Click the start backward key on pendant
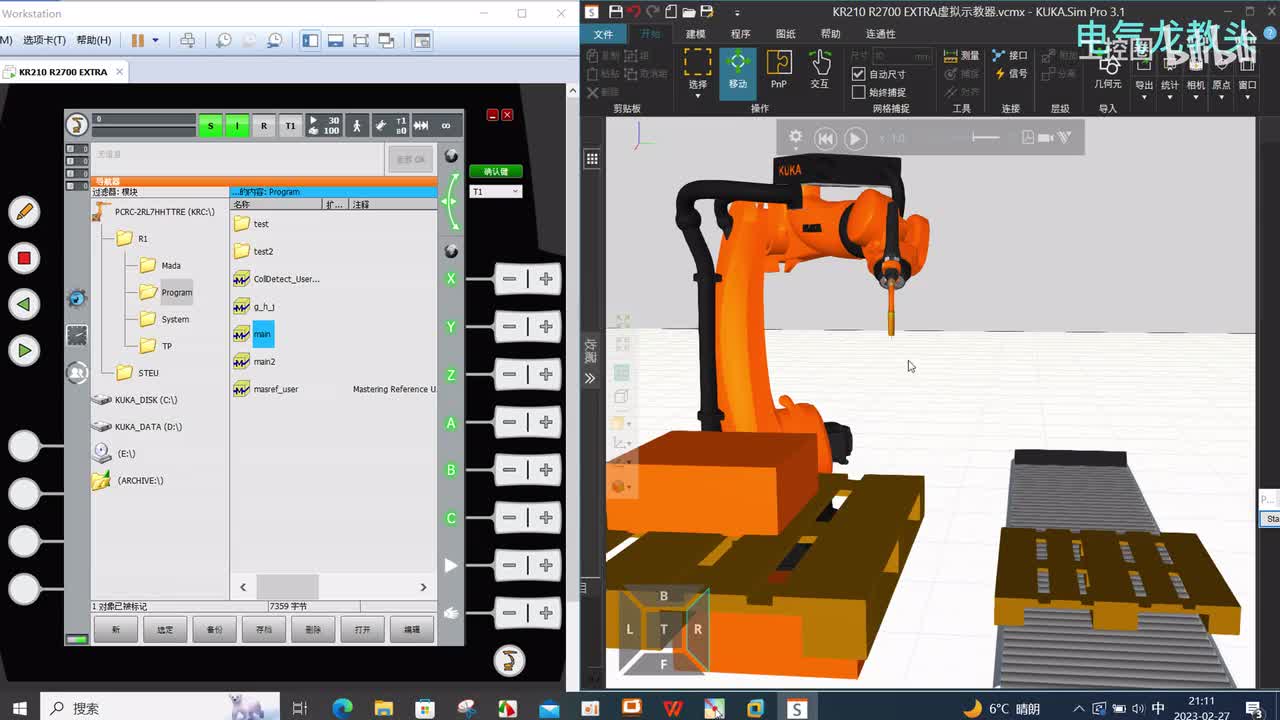 [x=24, y=304]
